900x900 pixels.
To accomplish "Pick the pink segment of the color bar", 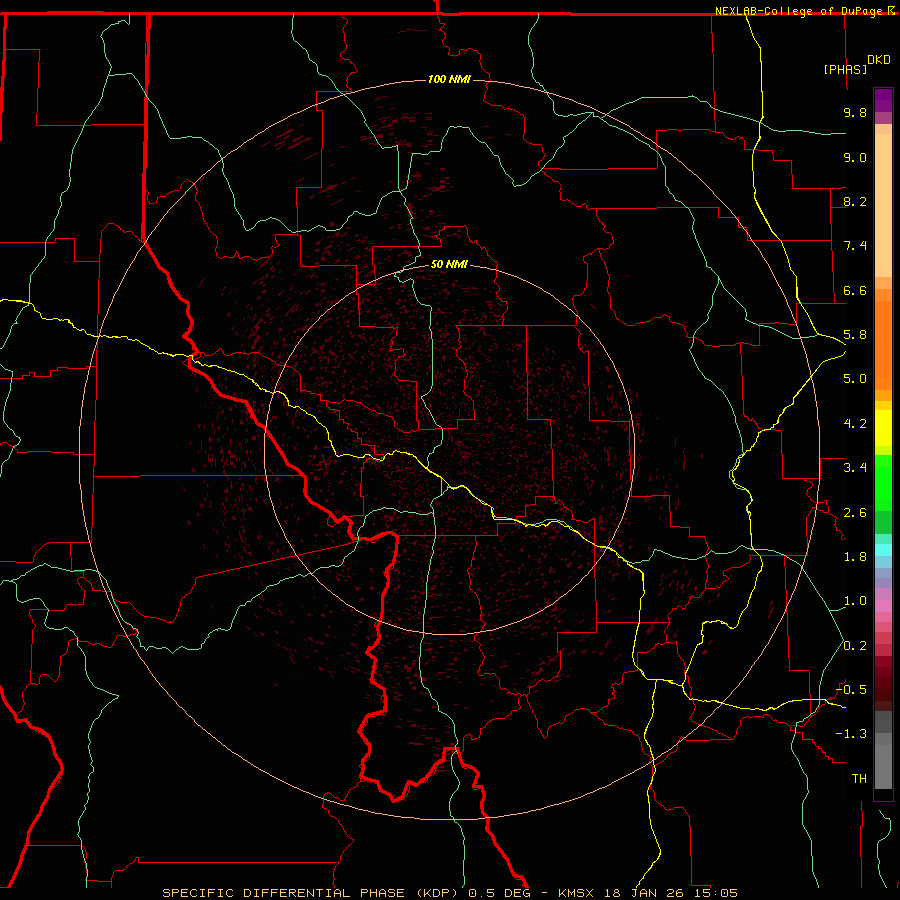I will [x=883, y=606].
